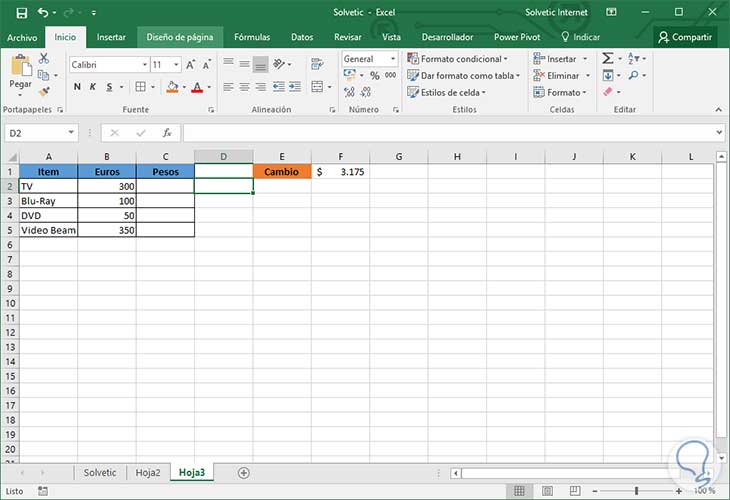Open the Archivo menu
The height and width of the screenshot is (500, 730).
(x=22, y=37)
